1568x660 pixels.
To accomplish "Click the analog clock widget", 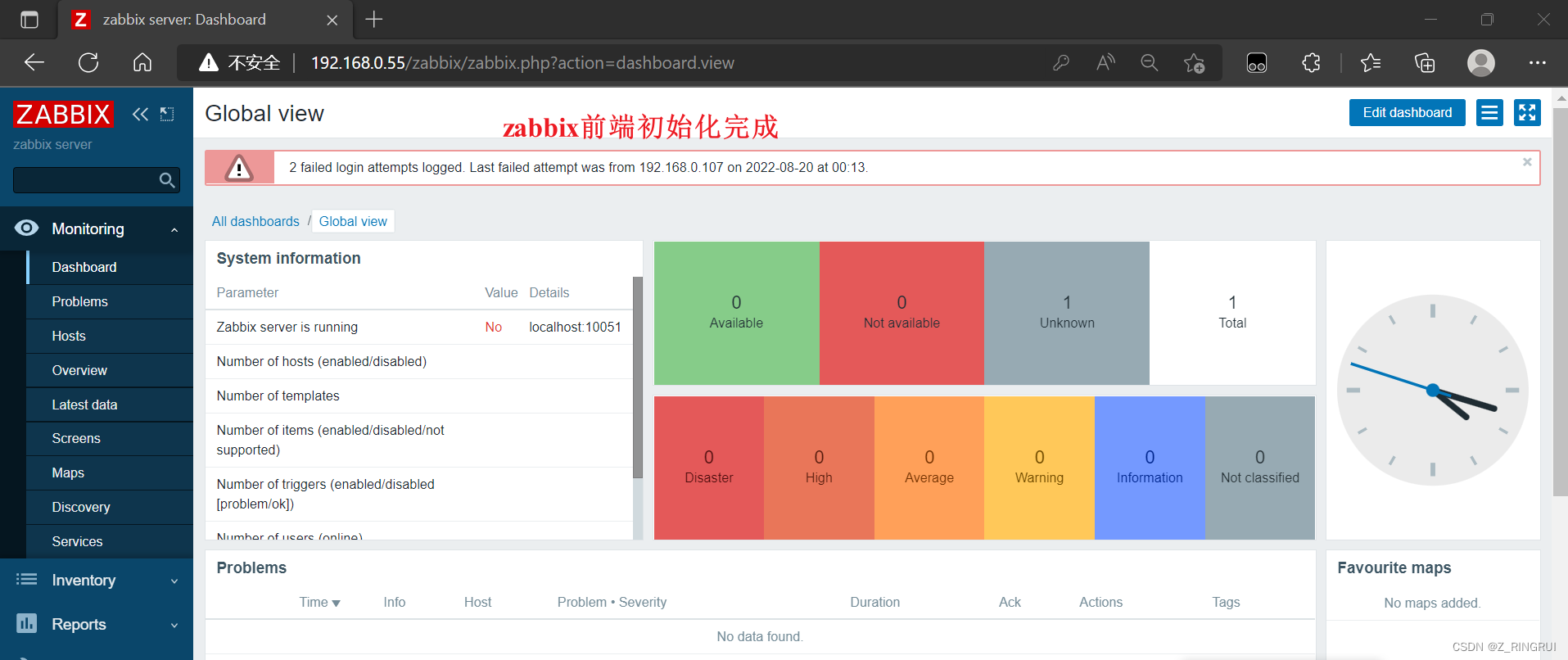I will [1433, 390].
